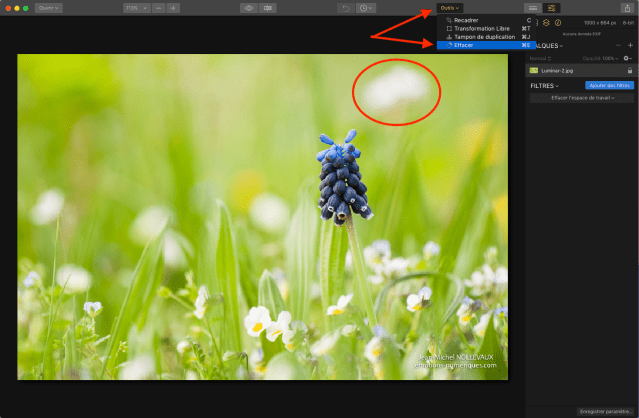Screen dimensions: 639x418
Task: Open the Opacité 100% dropdown
Action: pyautogui.click(x=600, y=58)
